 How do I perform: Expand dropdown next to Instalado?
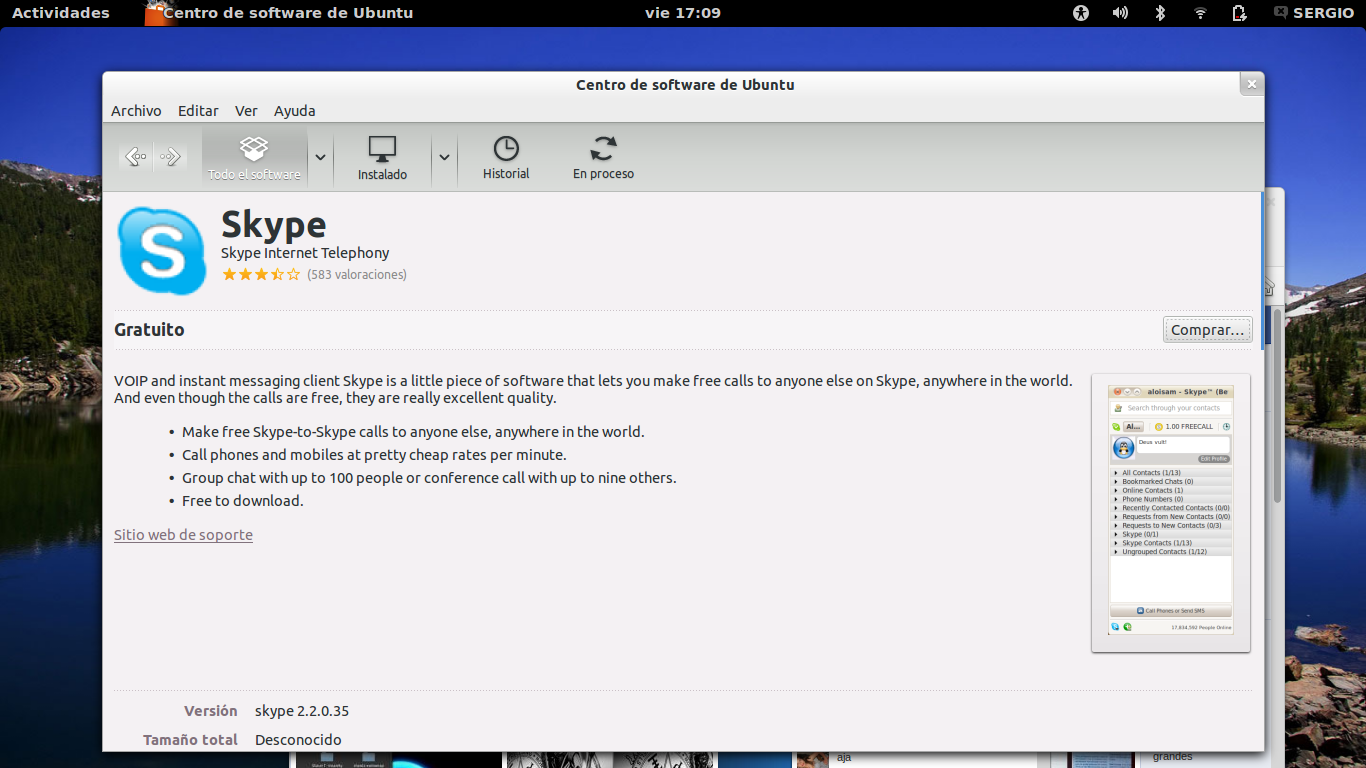tap(445, 157)
